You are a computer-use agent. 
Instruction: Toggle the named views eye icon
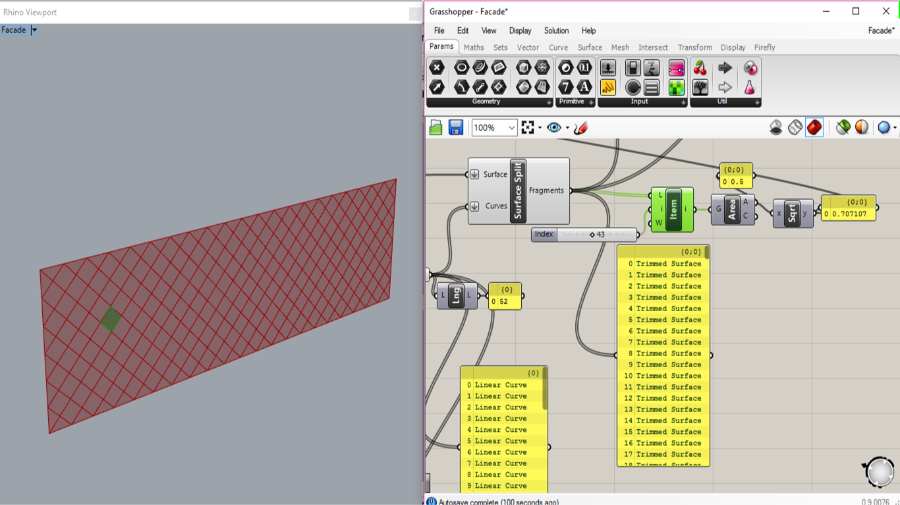[554, 127]
